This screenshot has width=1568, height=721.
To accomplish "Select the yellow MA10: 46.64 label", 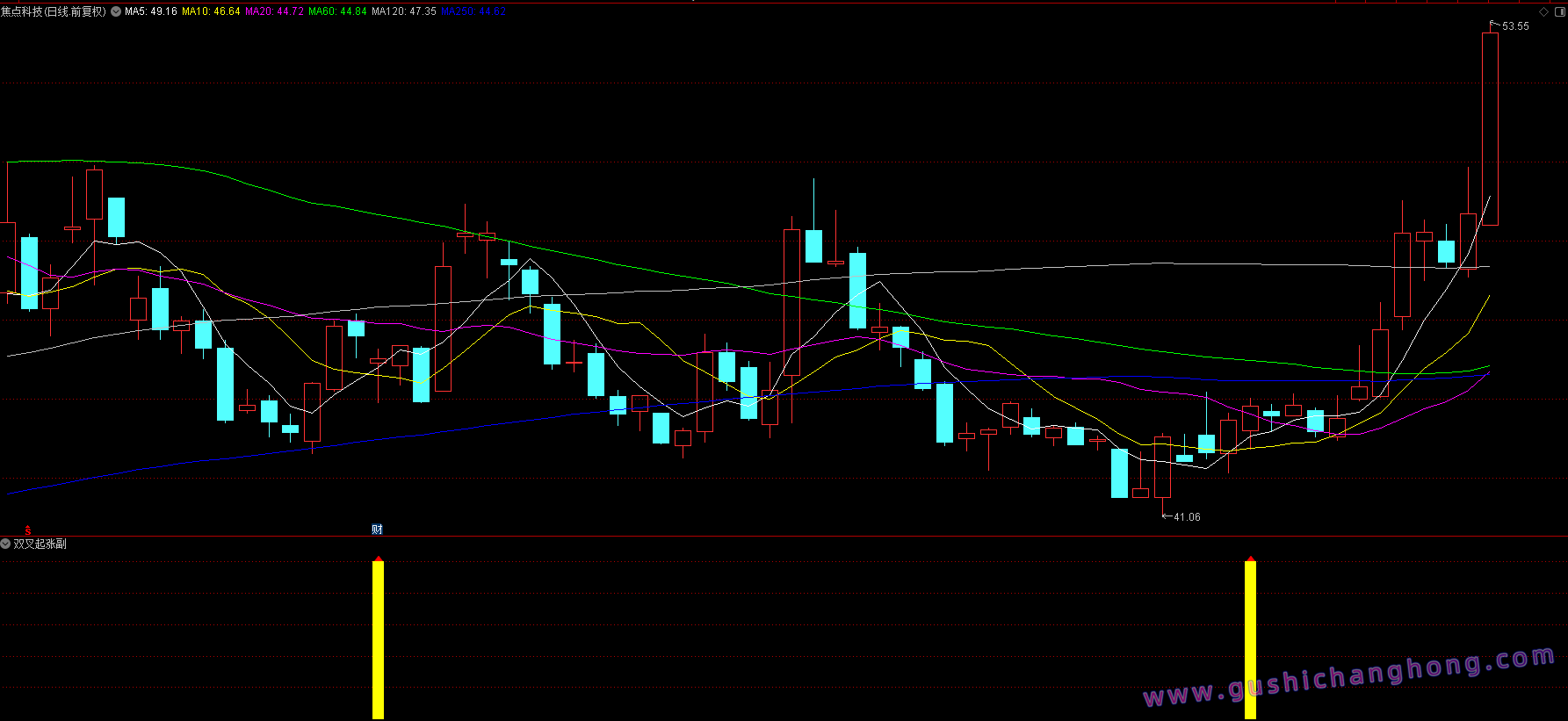I will [211, 11].
